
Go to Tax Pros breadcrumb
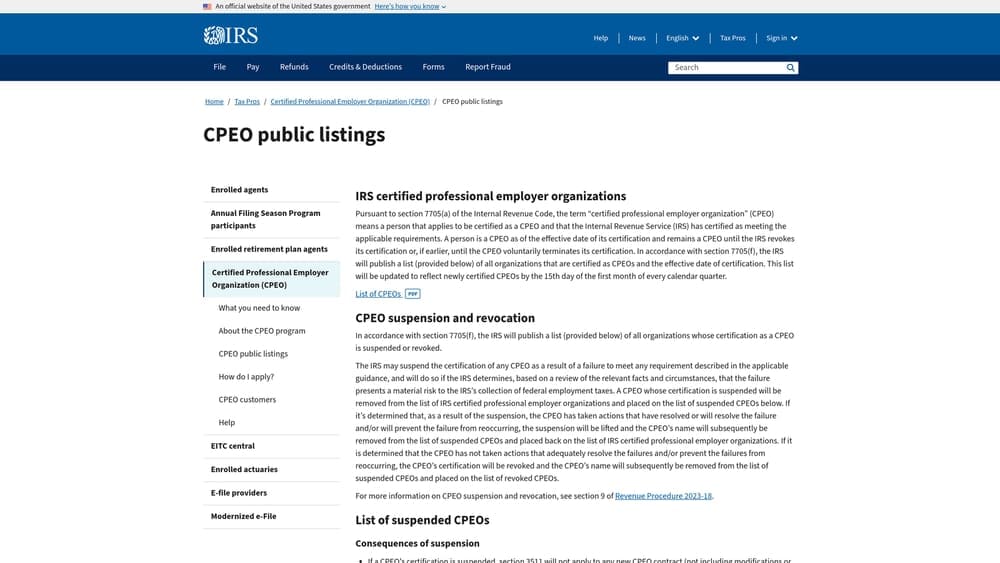pos(247,101)
